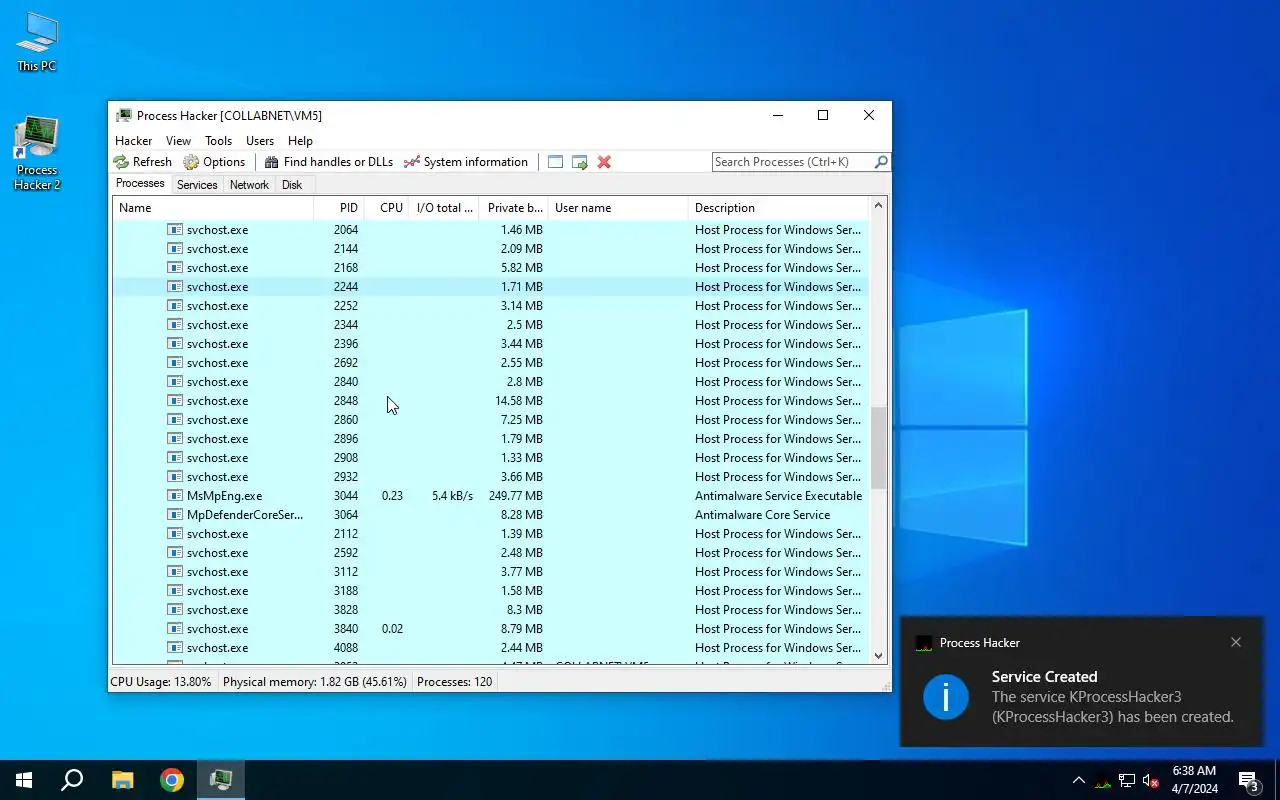Image resolution: width=1280 pixels, height=800 pixels.
Task: Open the Tools menu
Action: pos(218,141)
